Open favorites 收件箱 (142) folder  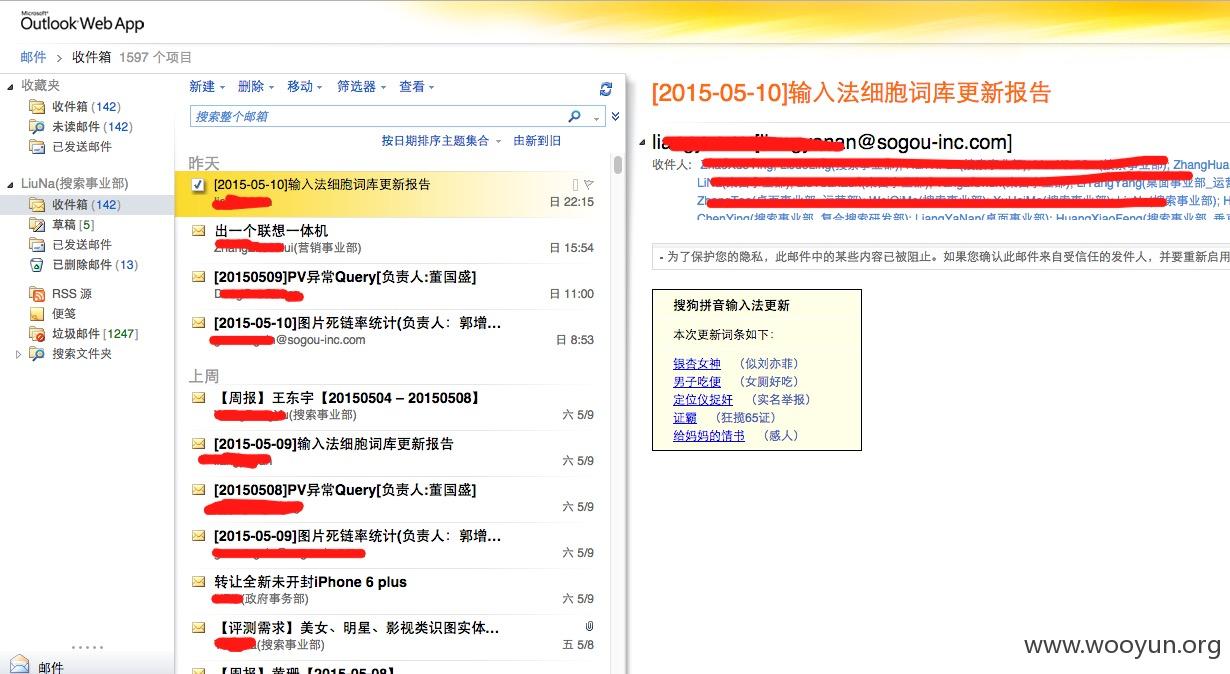point(86,107)
